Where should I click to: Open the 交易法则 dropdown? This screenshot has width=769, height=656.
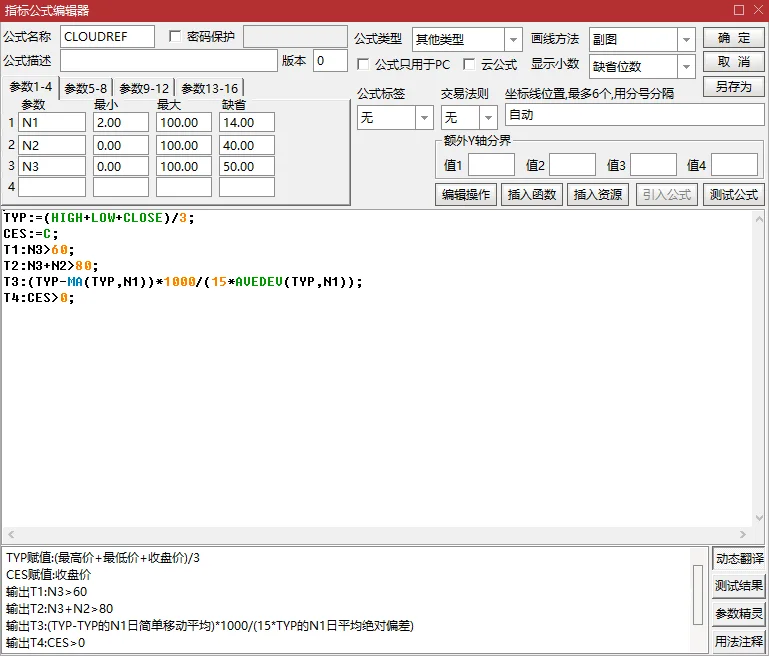click(x=488, y=118)
